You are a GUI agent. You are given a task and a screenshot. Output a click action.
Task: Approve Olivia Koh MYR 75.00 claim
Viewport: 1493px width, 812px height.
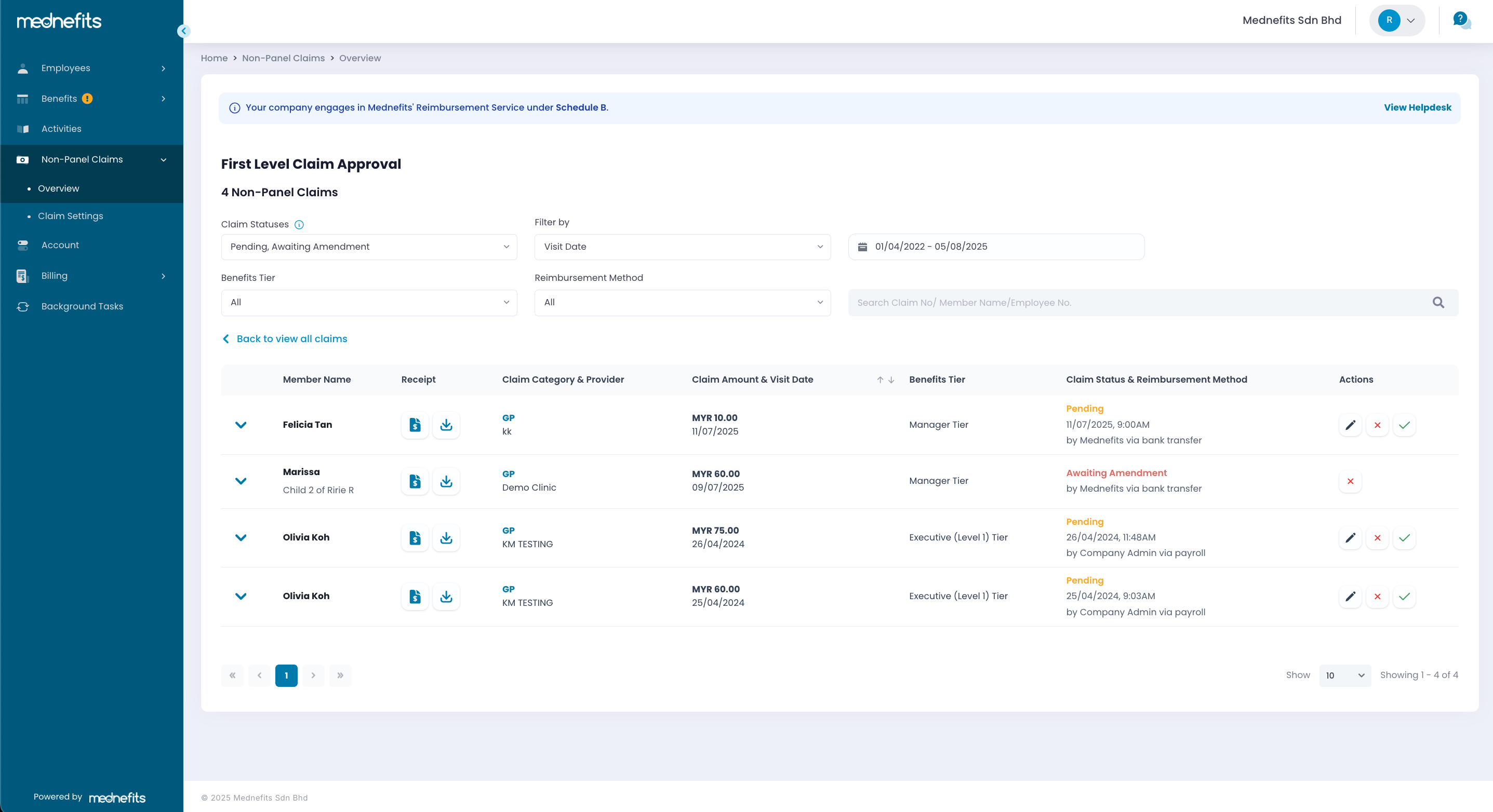pos(1404,537)
